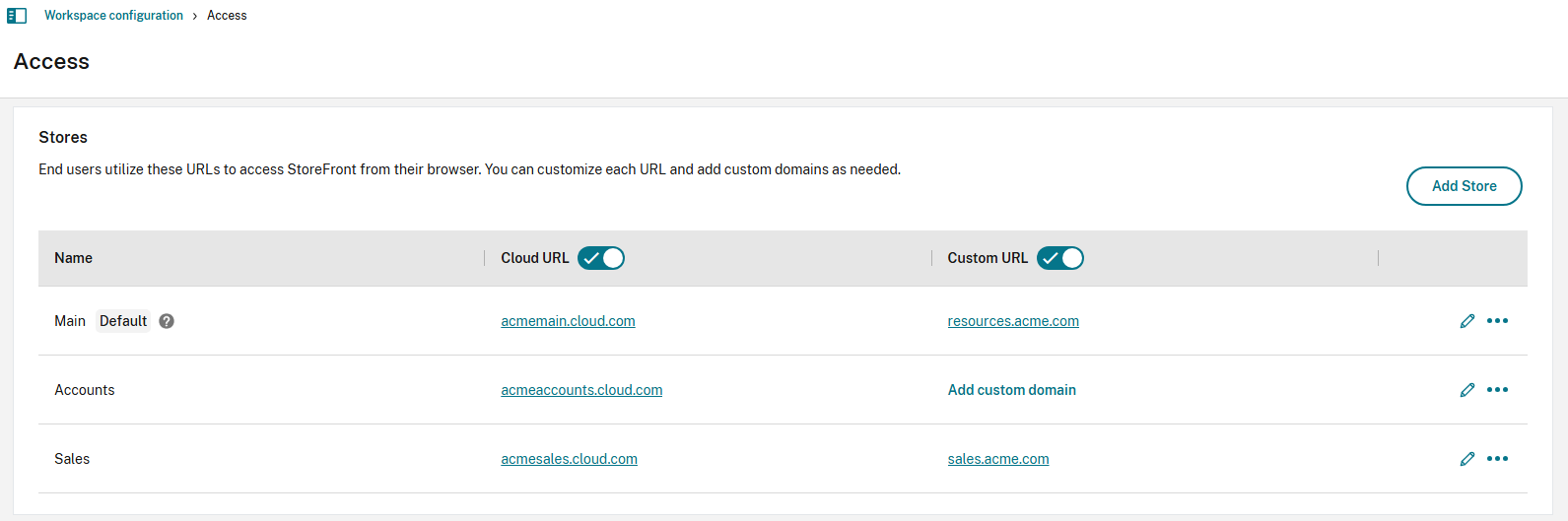Edit the Accounts store with pencil icon
This screenshot has height=521, width=1568.
coord(1467,390)
